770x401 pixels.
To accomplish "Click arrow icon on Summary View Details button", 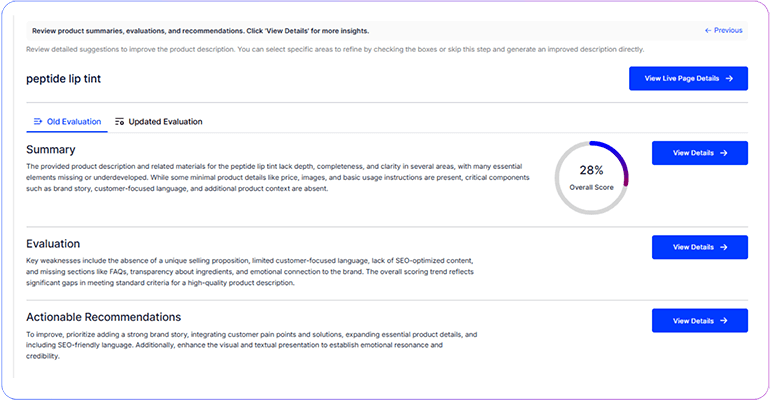I will 724,153.
